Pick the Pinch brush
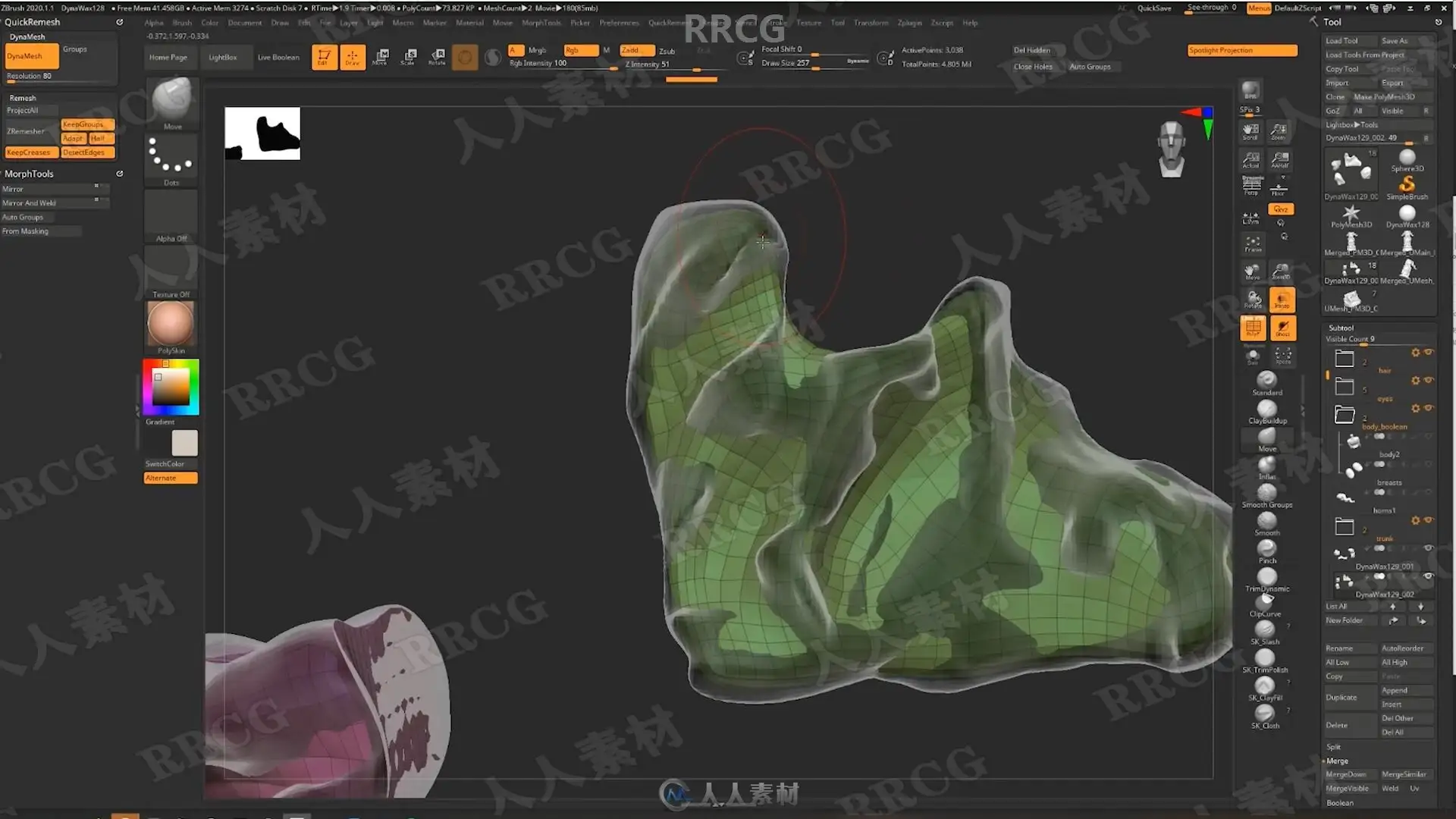Viewport: 1456px width, 819px height. point(1267,552)
